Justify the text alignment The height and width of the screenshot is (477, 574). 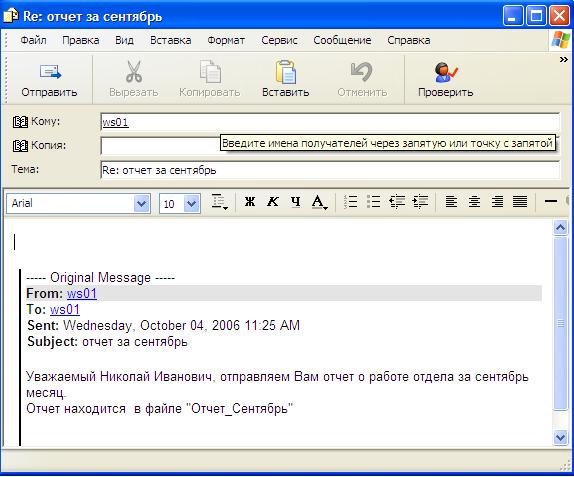pos(520,202)
